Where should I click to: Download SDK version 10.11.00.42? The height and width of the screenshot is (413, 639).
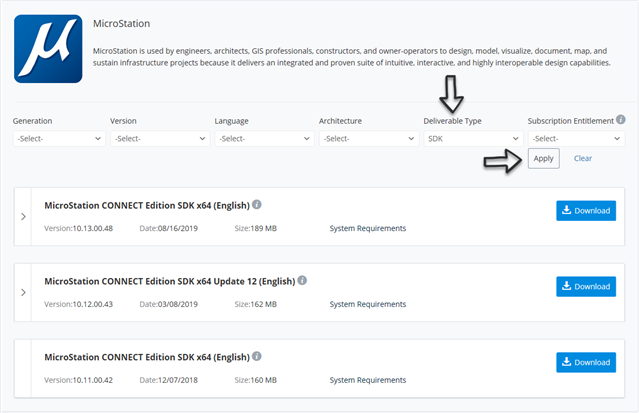(x=586, y=362)
